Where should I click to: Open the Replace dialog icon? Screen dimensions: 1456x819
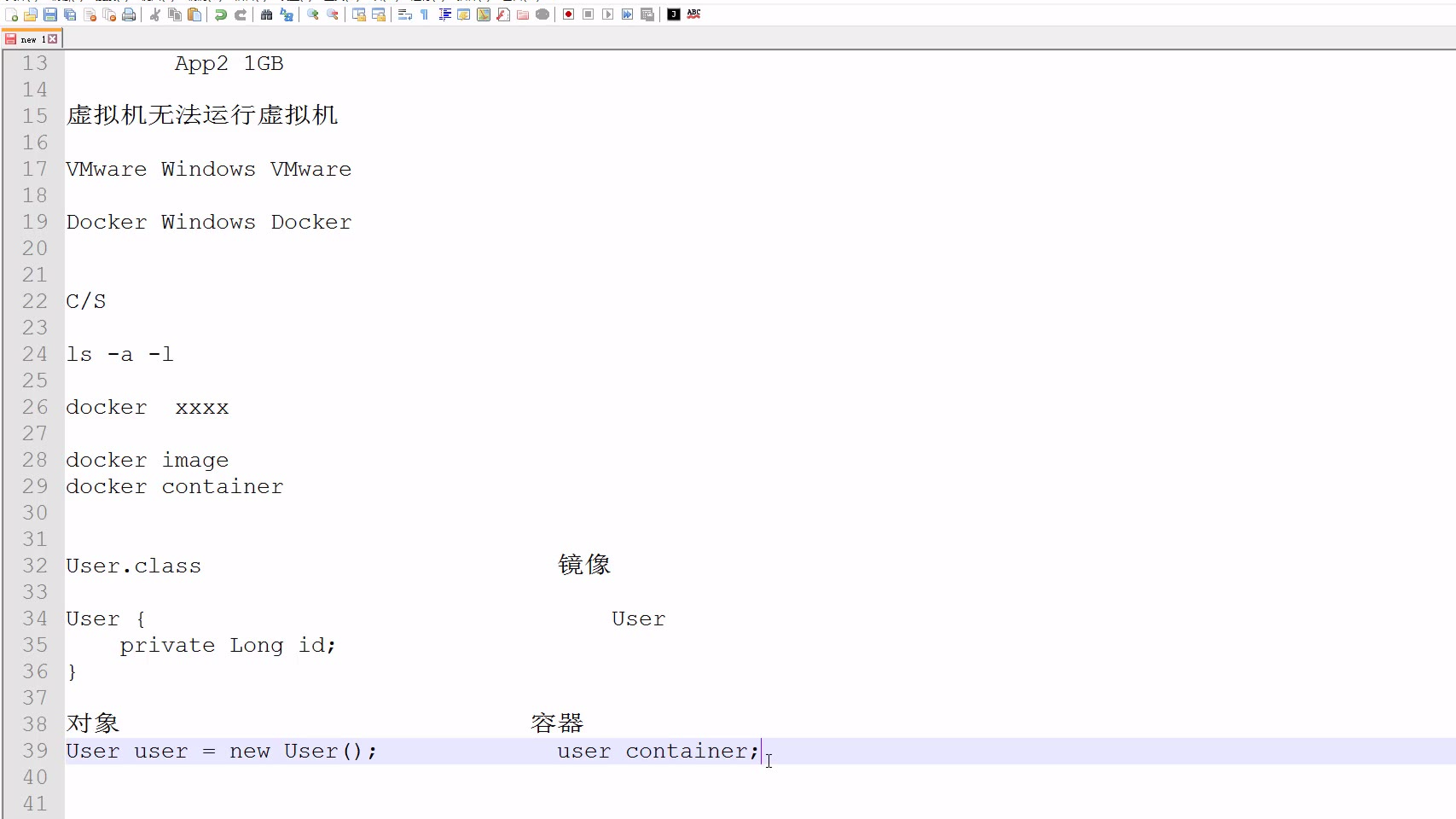coord(287,15)
